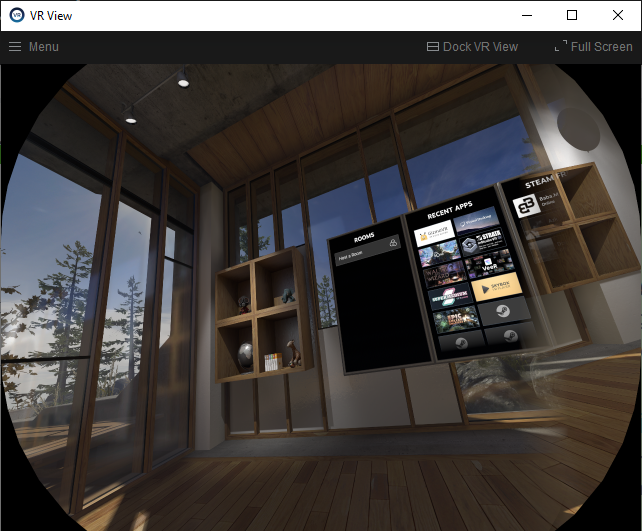
Task: Open the colorful game tile below GizmoVR
Action: click(440, 253)
